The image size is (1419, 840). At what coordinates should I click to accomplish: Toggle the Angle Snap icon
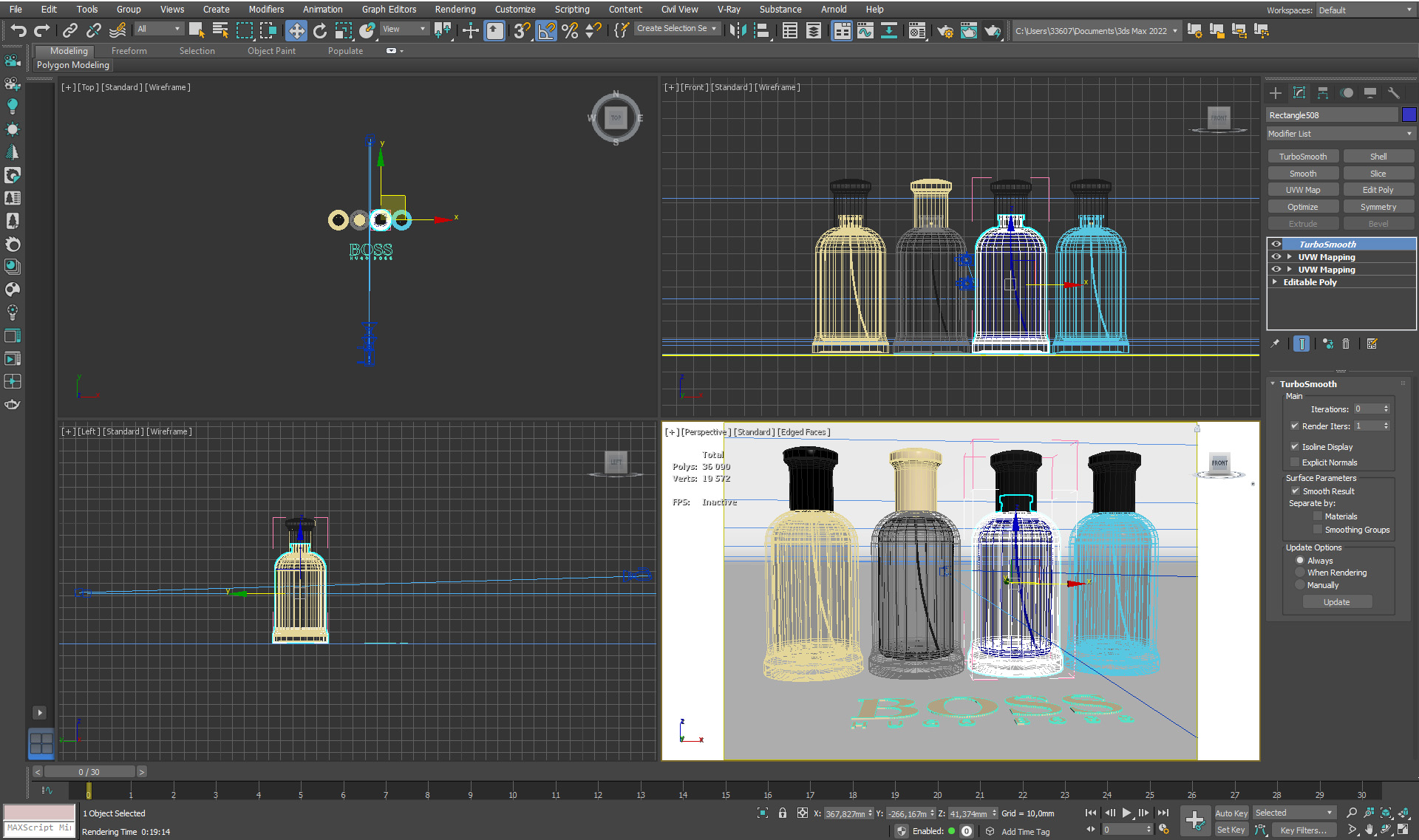(x=546, y=30)
